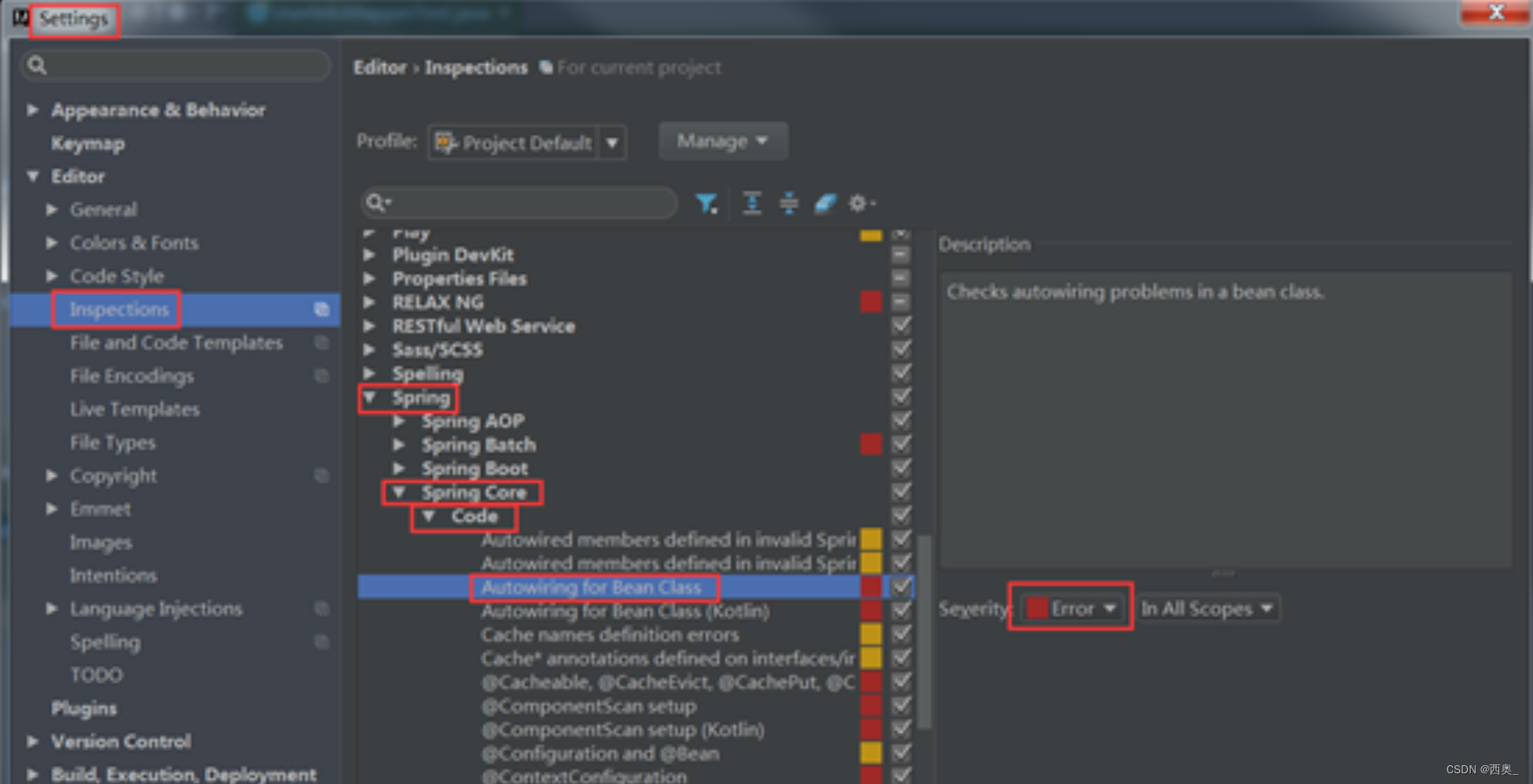Click the reset to empty eraser icon
This screenshot has width=1533, height=784.
(x=825, y=204)
